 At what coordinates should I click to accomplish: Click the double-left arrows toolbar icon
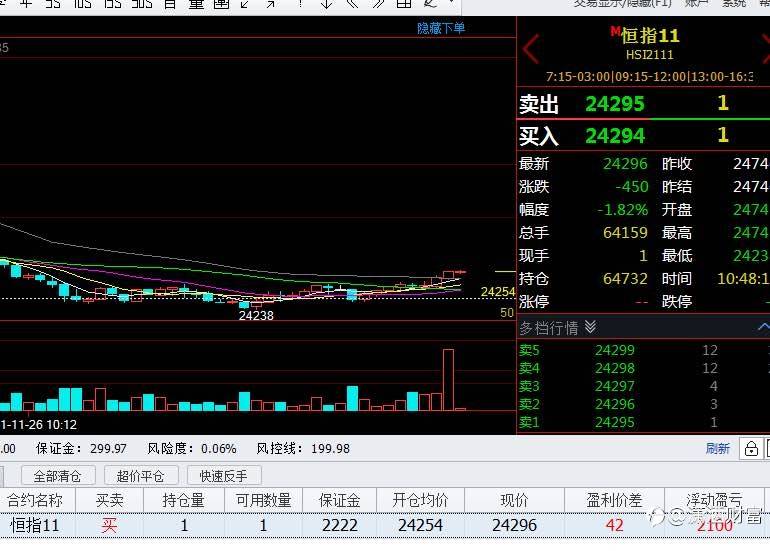353,4
